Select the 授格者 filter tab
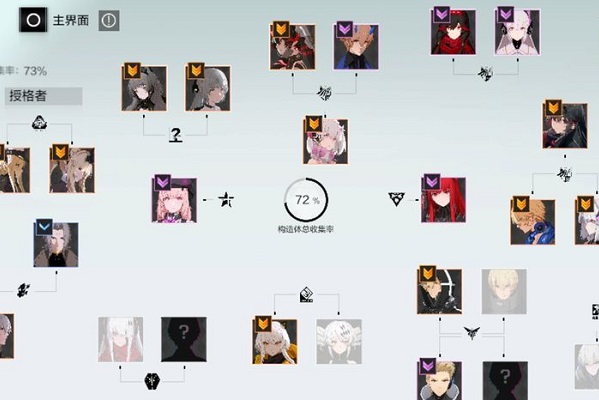Viewport: 599px width, 400px height. click(43, 96)
